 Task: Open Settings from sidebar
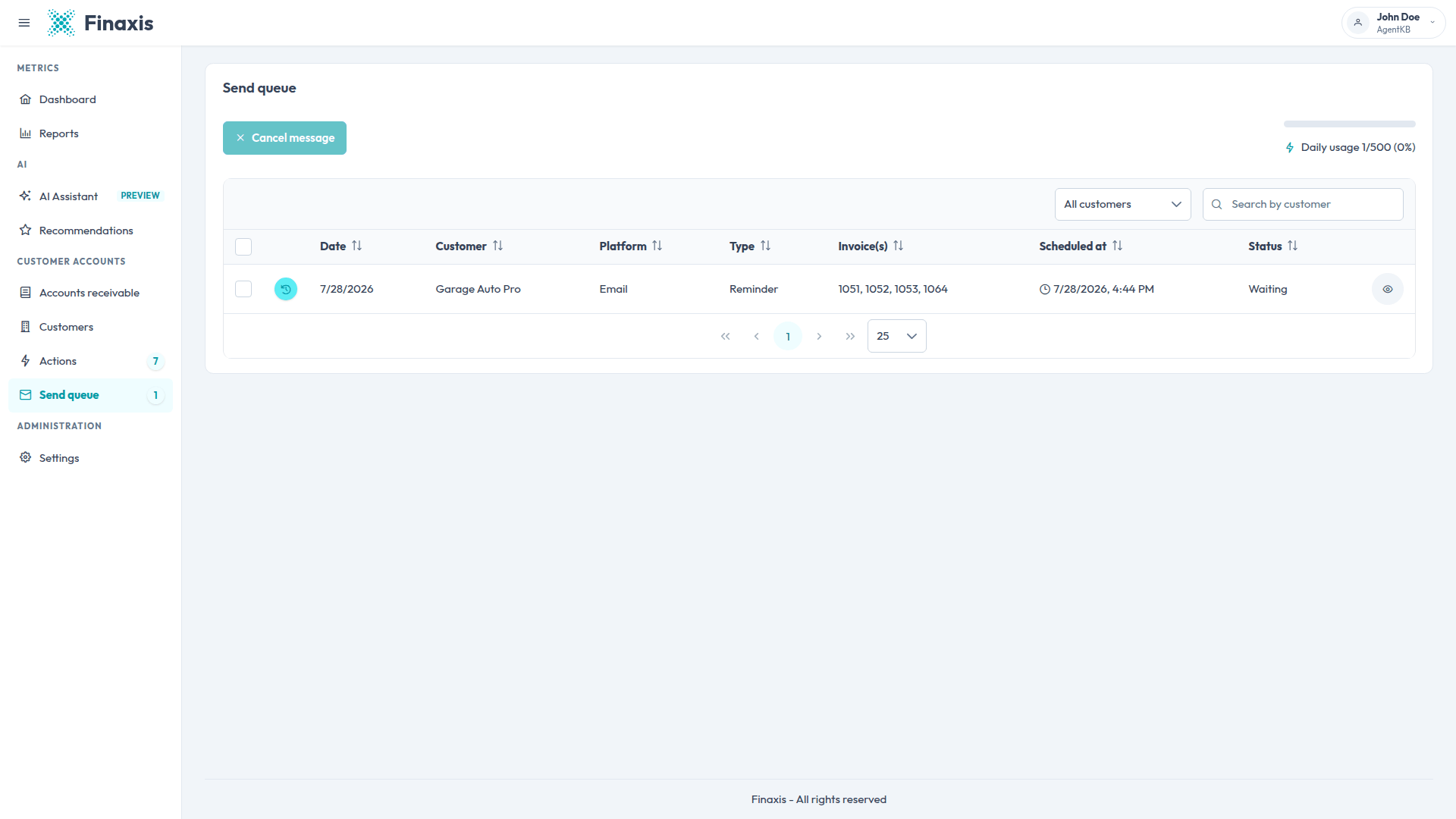[x=90, y=458]
